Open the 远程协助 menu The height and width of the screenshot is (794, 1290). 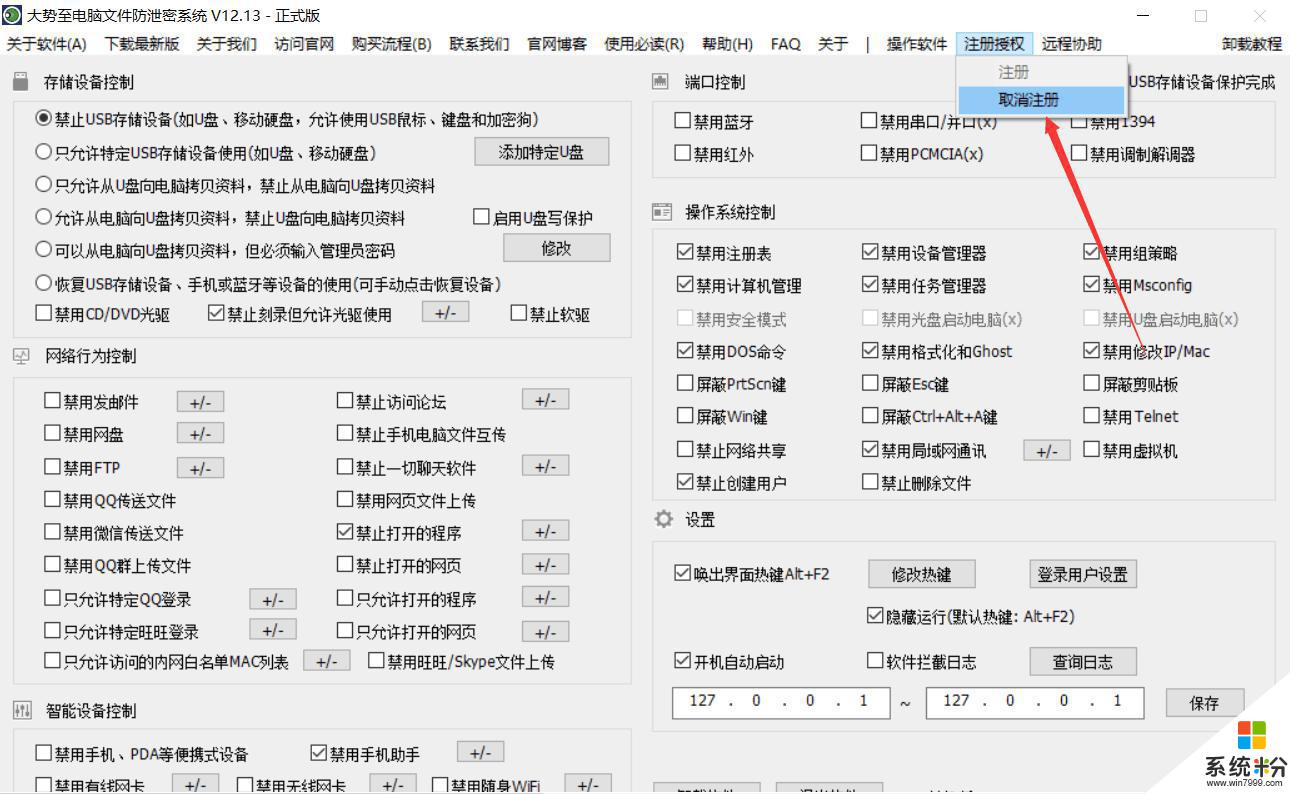click(x=1071, y=44)
